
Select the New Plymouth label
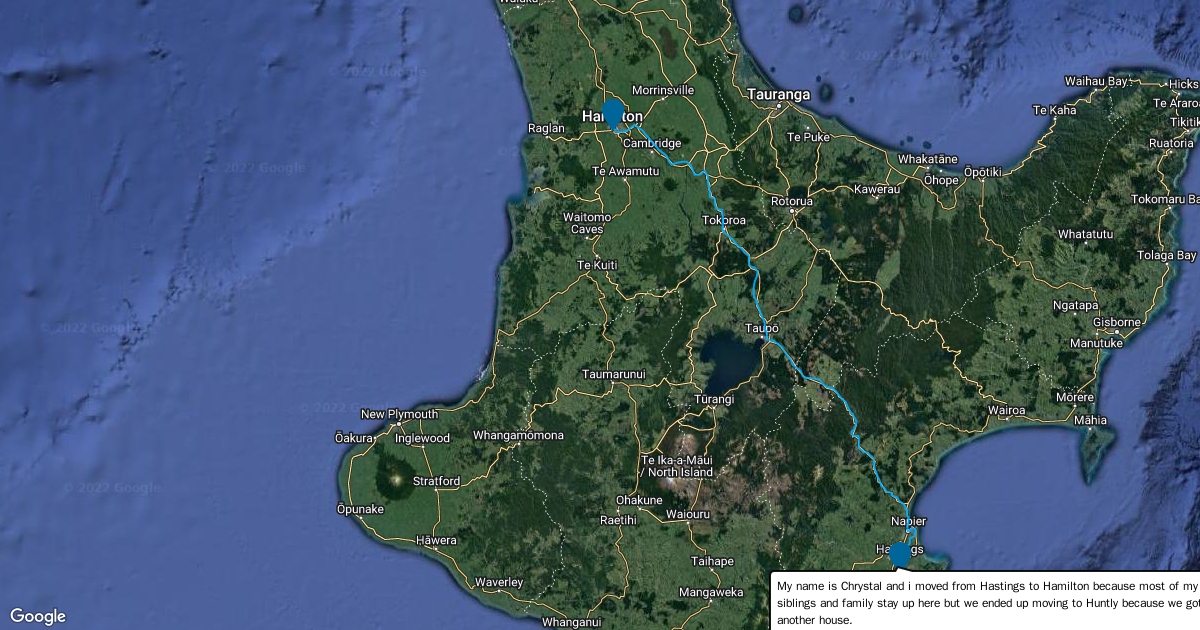tap(399, 414)
